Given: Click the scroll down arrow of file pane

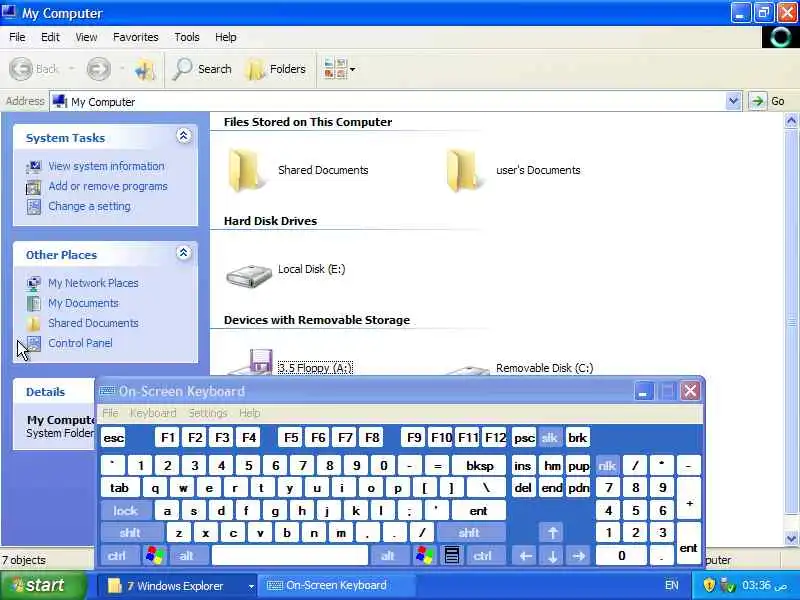Looking at the screenshot, I should tap(791, 538).
